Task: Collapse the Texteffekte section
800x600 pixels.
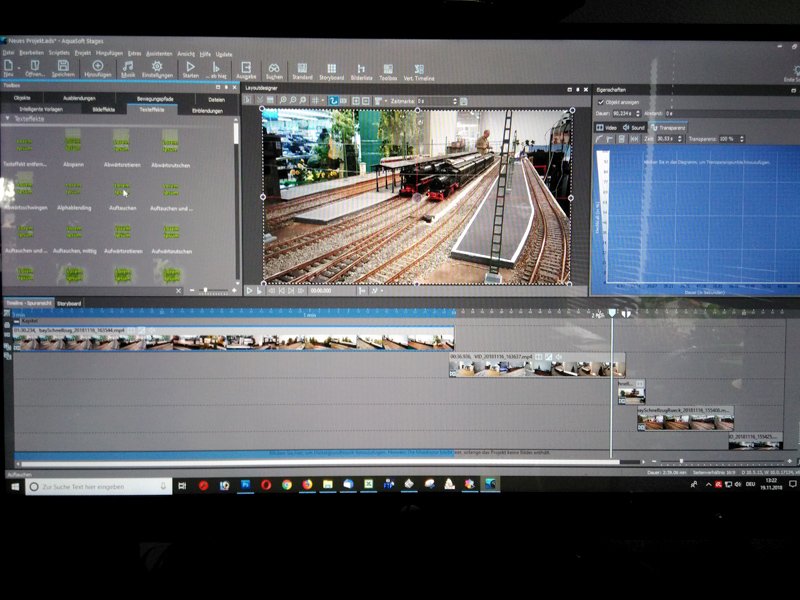Action: [x=7, y=119]
